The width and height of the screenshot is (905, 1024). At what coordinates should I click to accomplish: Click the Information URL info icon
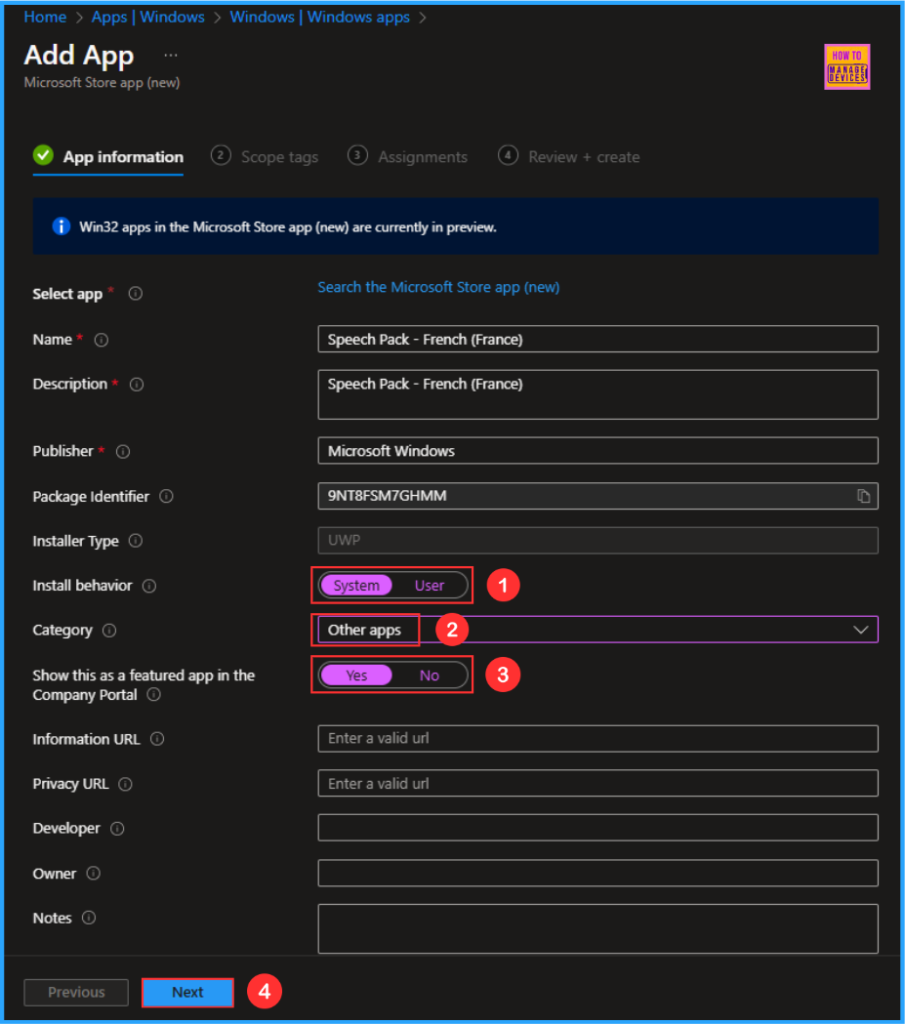[x=157, y=739]
